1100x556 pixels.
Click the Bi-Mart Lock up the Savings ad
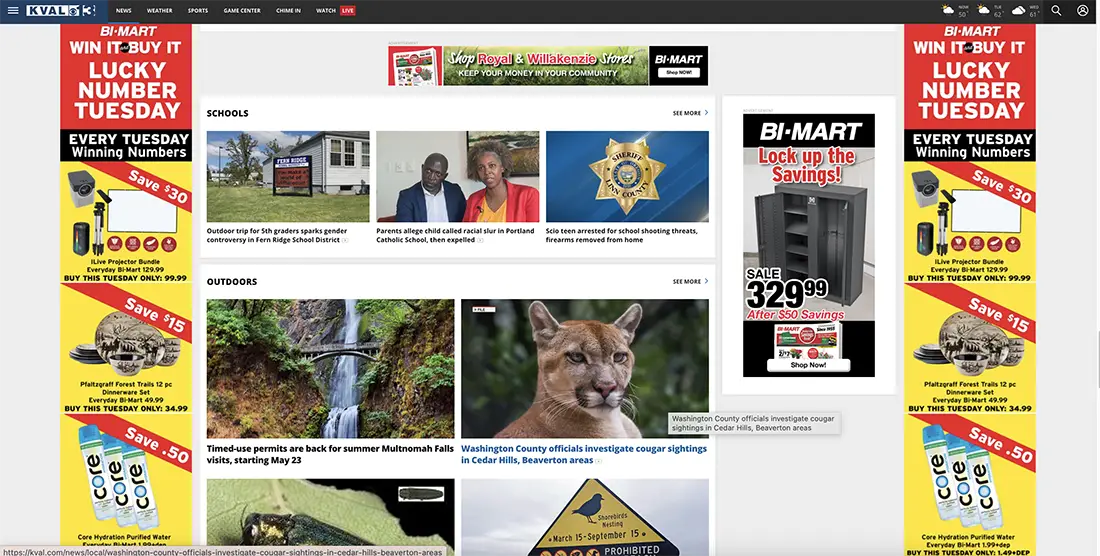tap(809, 245)
